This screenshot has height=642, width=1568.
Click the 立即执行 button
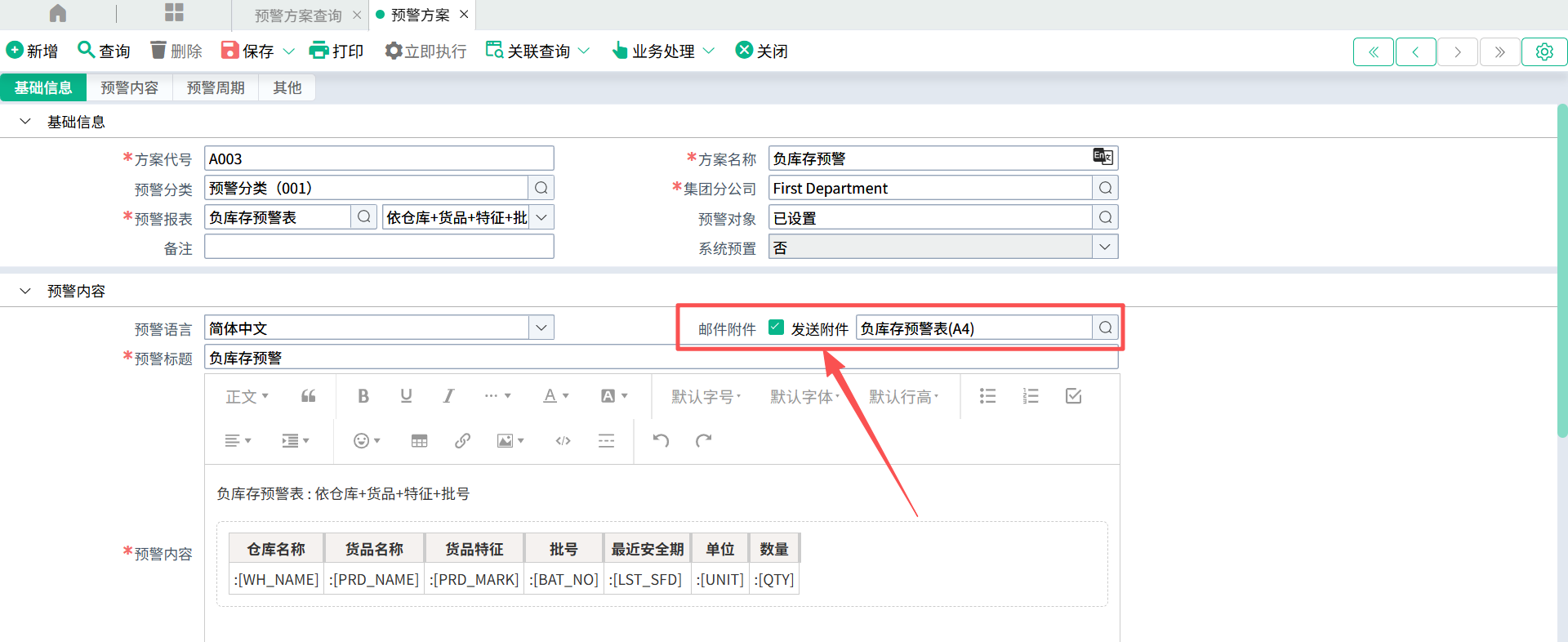click(425, 51)
